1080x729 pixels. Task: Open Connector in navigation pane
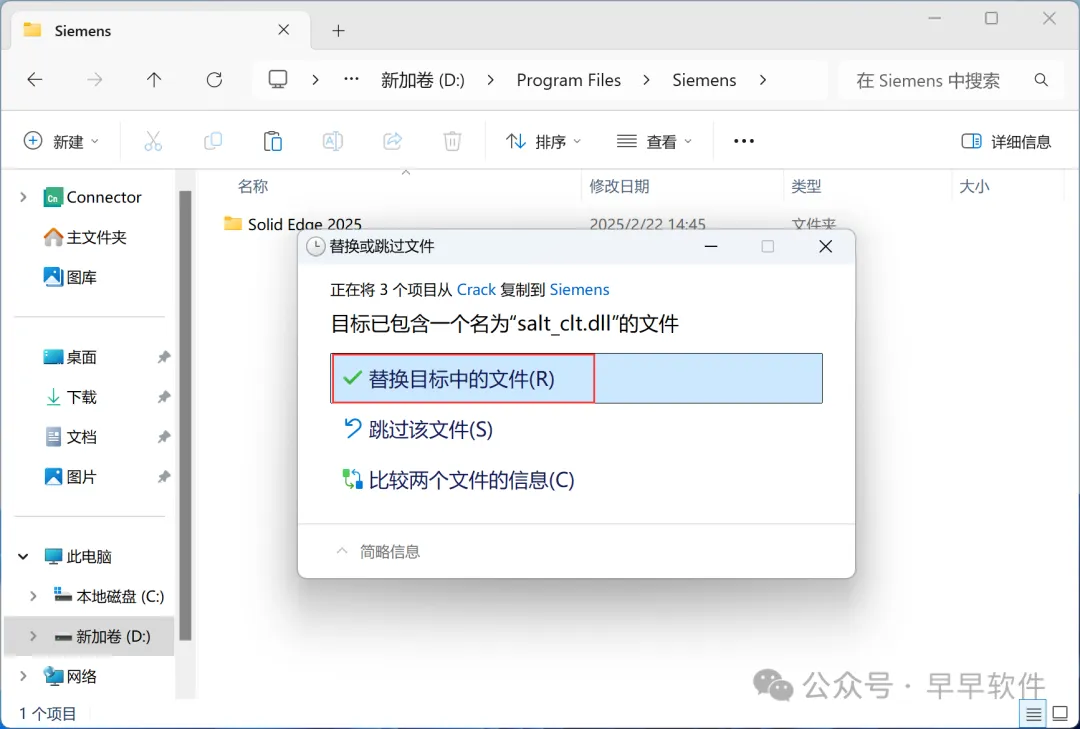click(x=92, y=197)
